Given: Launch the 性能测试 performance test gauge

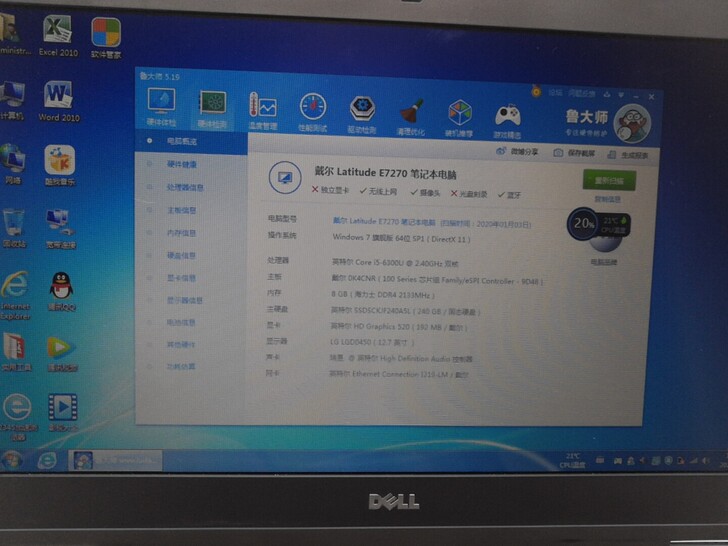Looking at the screenshot, I should 312,112.
